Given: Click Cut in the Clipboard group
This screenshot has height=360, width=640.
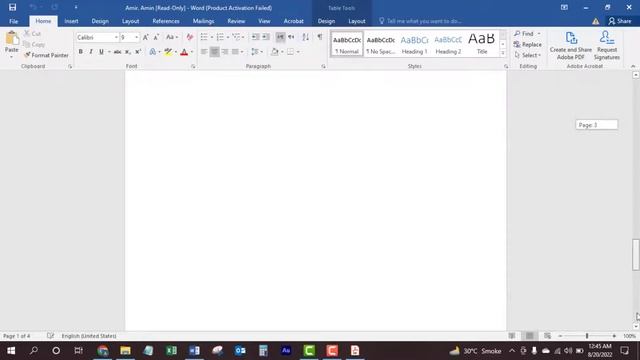Looking at the screenshot, I should click(x=32, y=34).
